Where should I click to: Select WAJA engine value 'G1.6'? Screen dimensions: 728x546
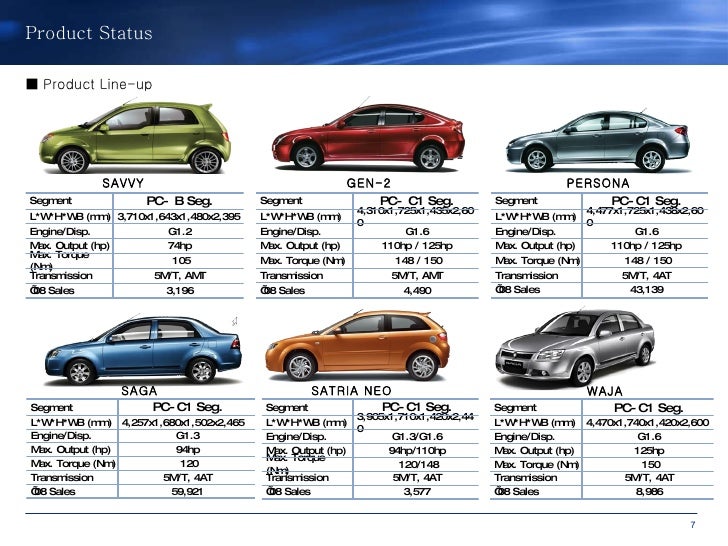[x=649, y=436]
